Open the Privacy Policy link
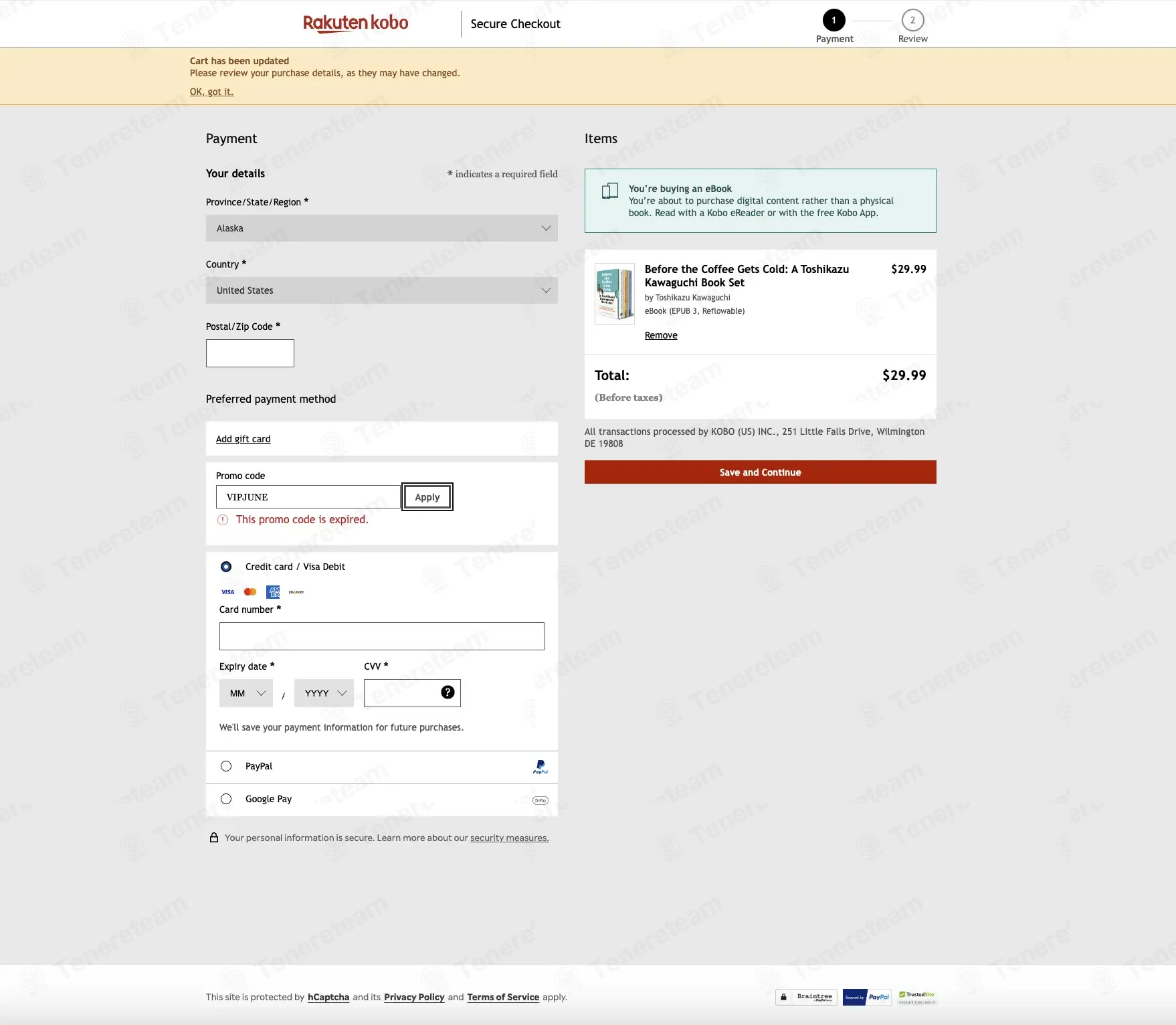The image size is (1176, 1025). [414, 997]
